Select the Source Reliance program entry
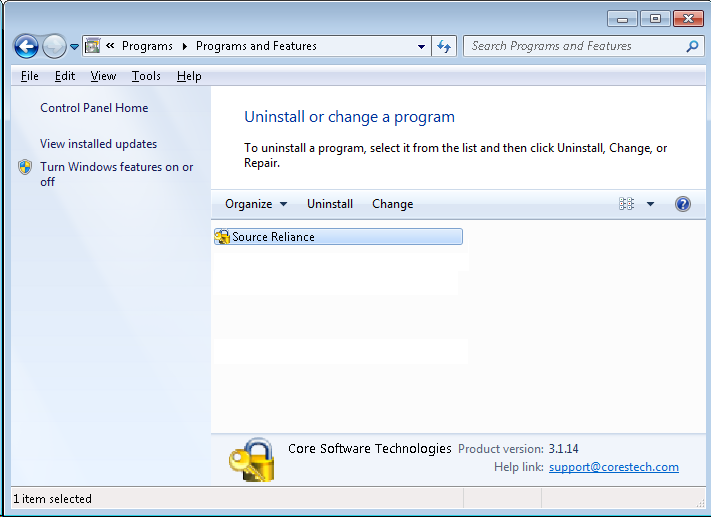 [x=338, y=237]
